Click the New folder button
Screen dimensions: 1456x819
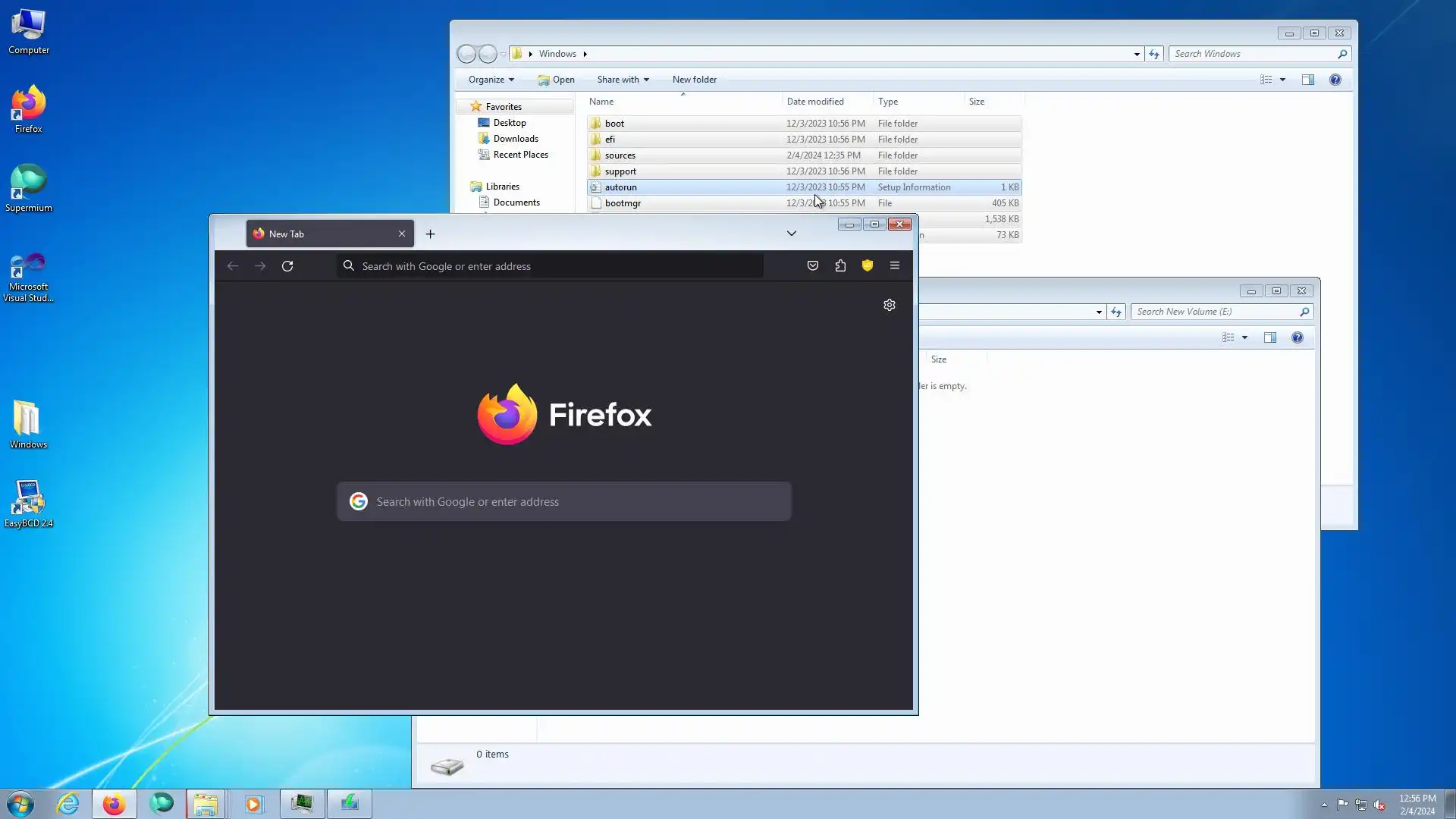[694, 80]
